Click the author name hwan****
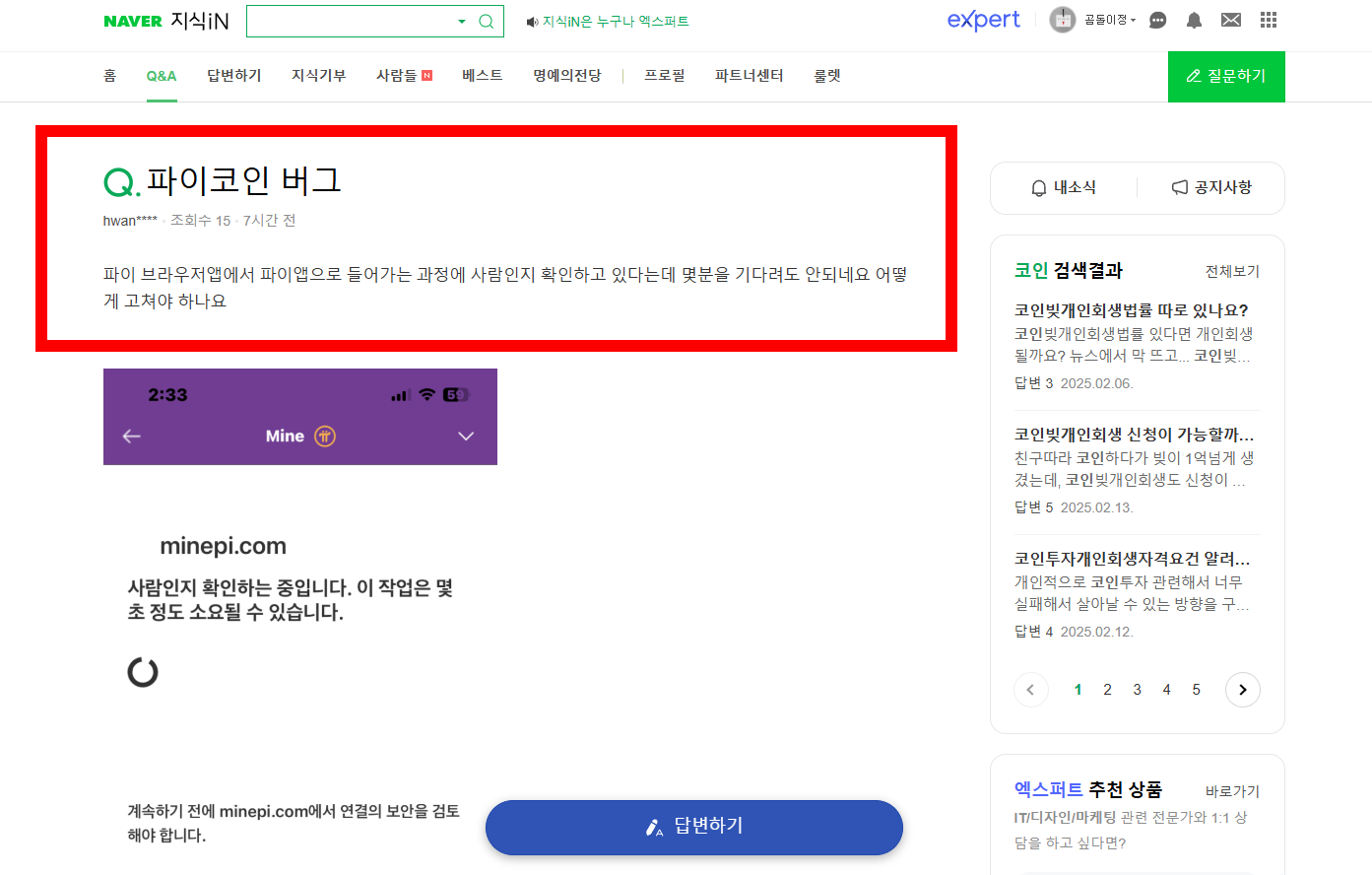 pyautogui.click(x=130, y=221)
